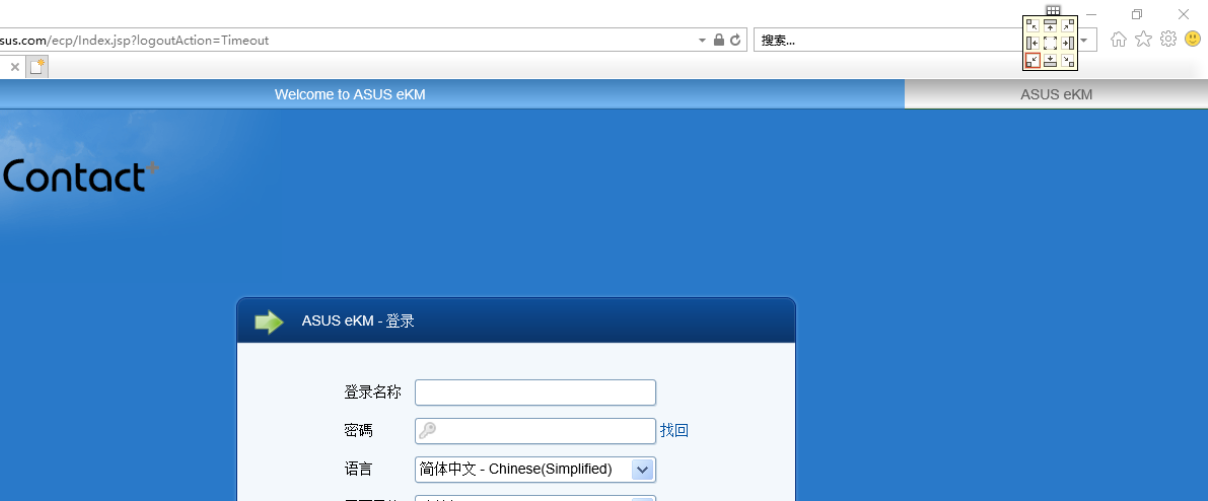Image resolution: width=1208 pixels, height=501 pixels.
Task: Click the ASUS eKM - 登录 header text
Action: tap(358, 321)
